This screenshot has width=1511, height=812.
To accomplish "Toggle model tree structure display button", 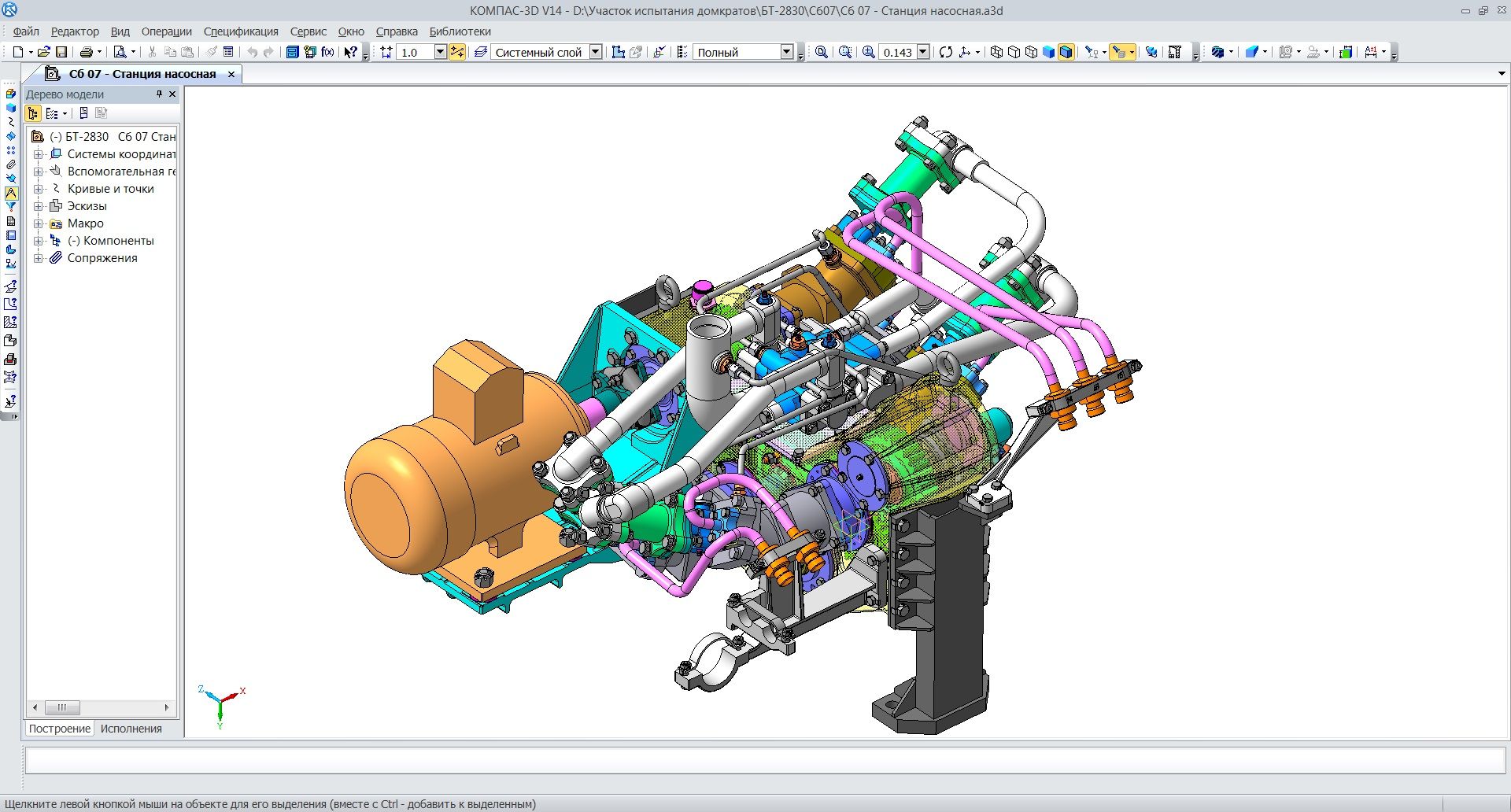I will (33, 113).
